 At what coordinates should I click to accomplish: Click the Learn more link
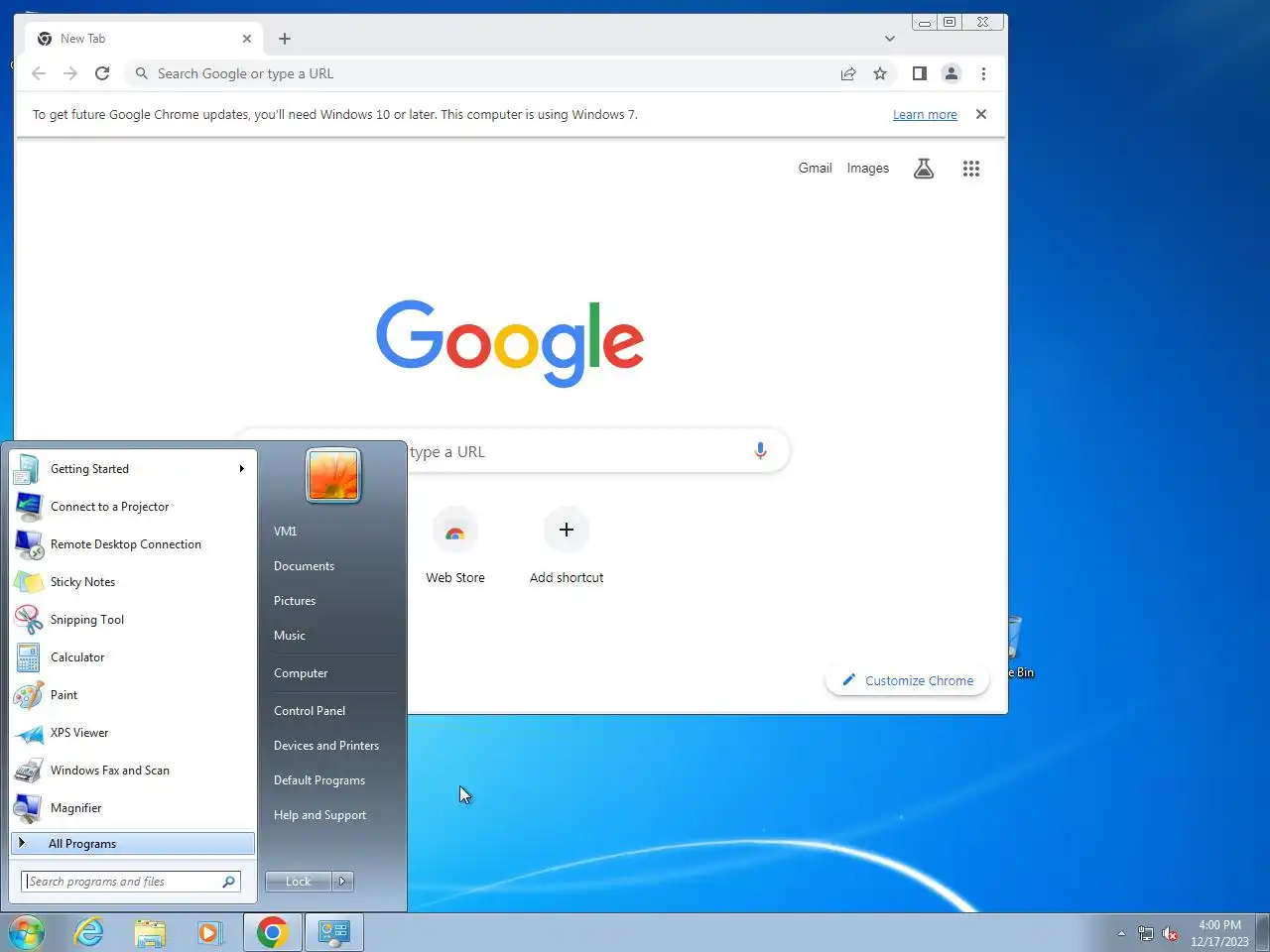(x=925, y=115)
